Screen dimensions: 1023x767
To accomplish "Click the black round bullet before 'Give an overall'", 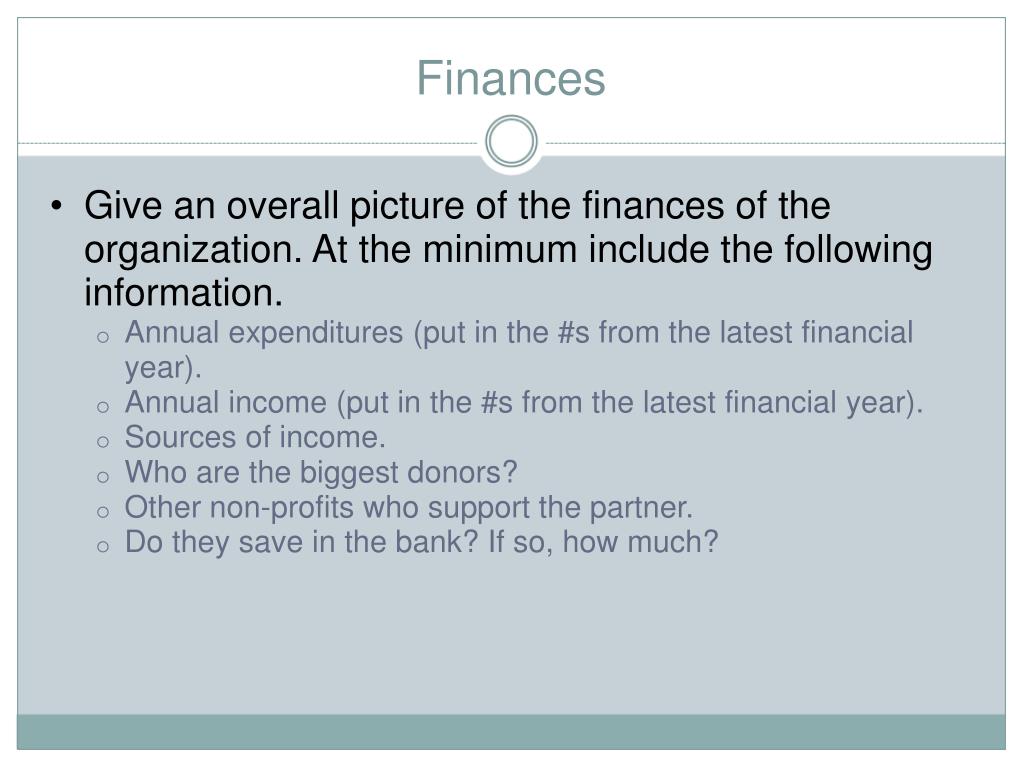I will pyautogui.click(x=57, y=206).
